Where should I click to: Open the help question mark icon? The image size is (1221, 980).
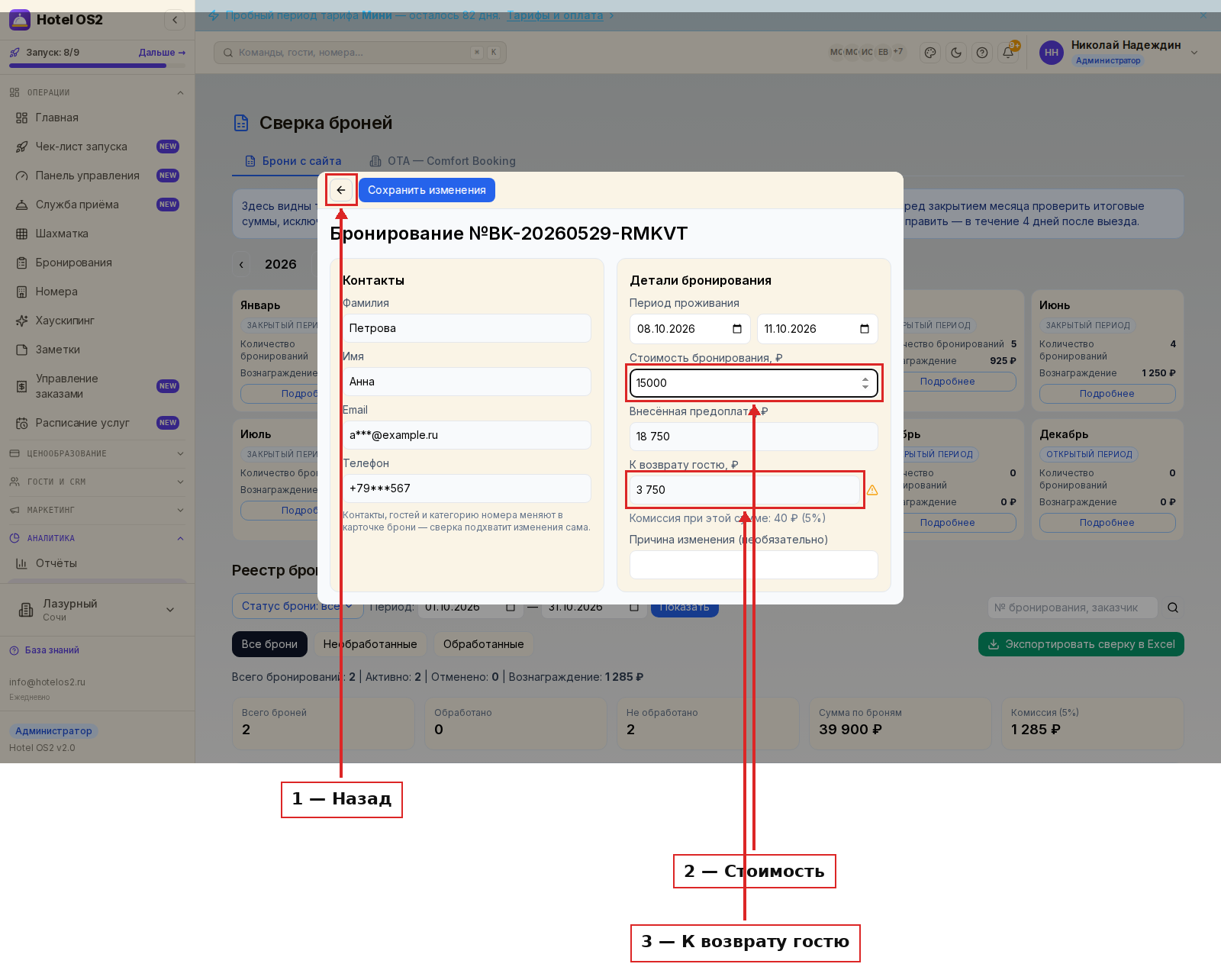[982, 53]
